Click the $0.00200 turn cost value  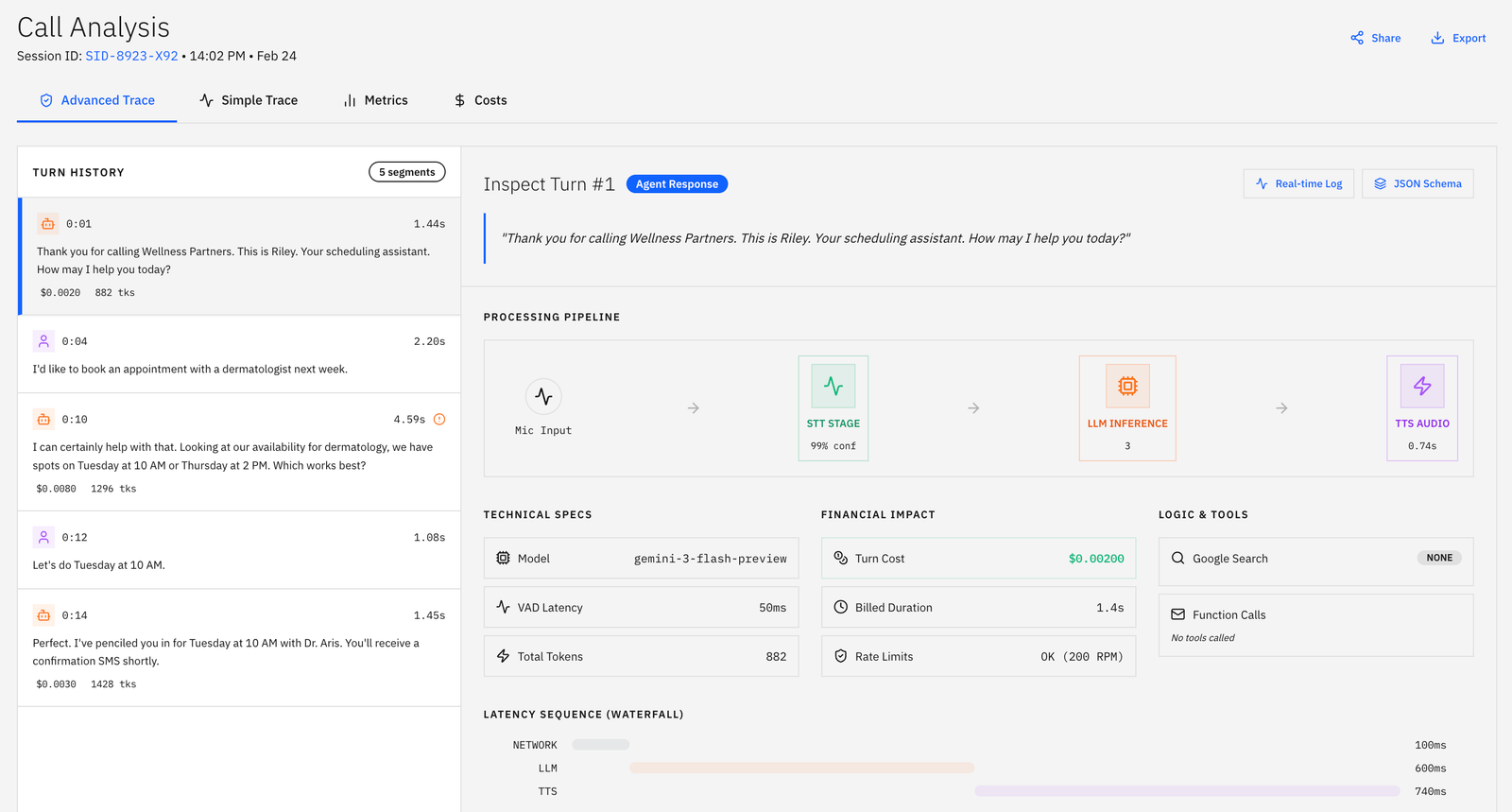pos(1096,559)
